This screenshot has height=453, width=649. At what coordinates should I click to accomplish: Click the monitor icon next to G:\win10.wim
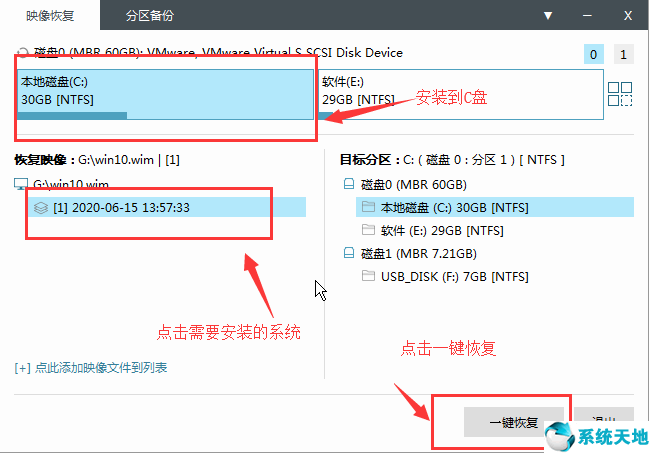coord(21,184)
